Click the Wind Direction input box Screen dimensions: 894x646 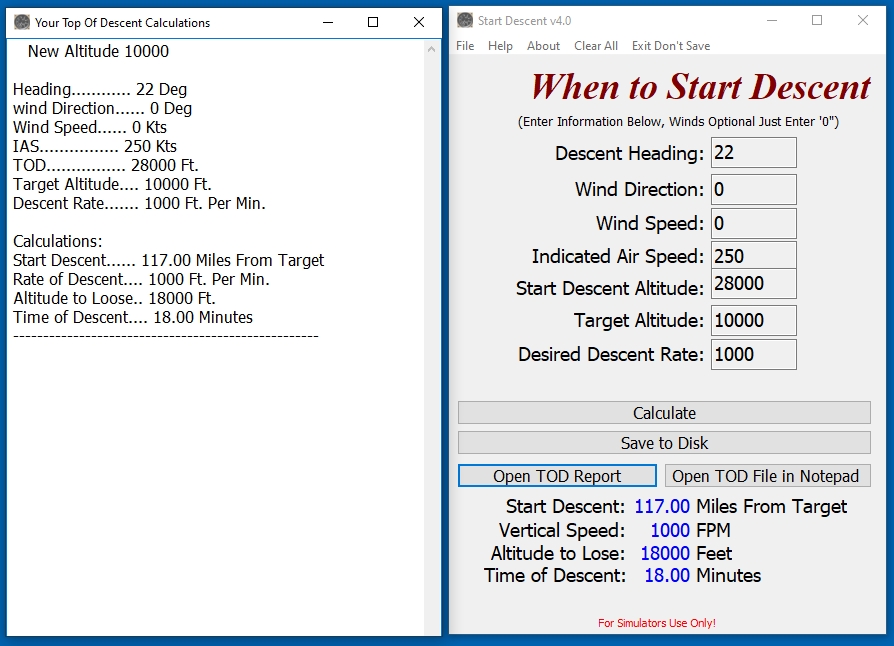(x=753, y=190)
